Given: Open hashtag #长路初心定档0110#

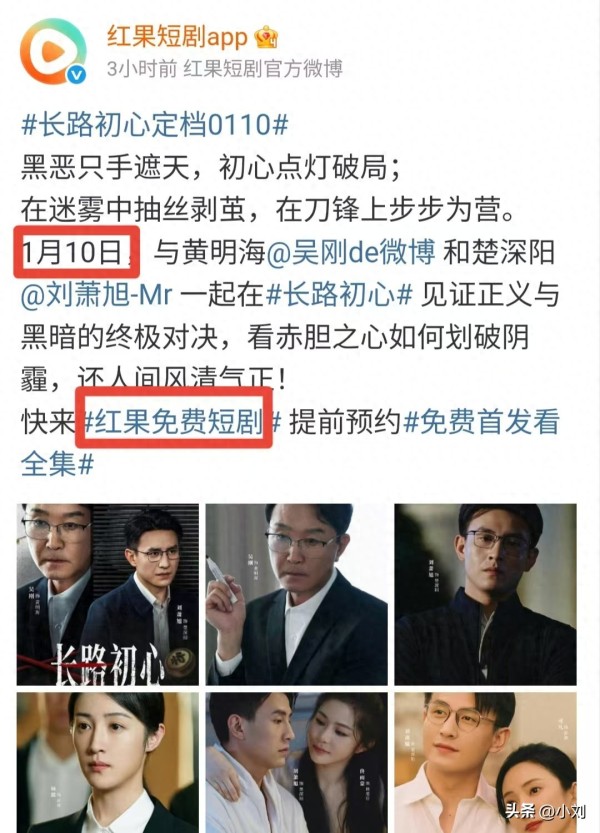Looking at the screenshot, I should pos(155,125).
